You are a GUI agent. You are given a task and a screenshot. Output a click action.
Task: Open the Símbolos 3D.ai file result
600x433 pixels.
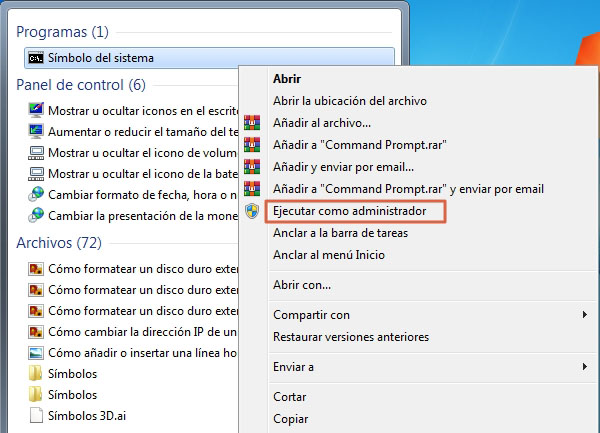(x=87, y=416)
